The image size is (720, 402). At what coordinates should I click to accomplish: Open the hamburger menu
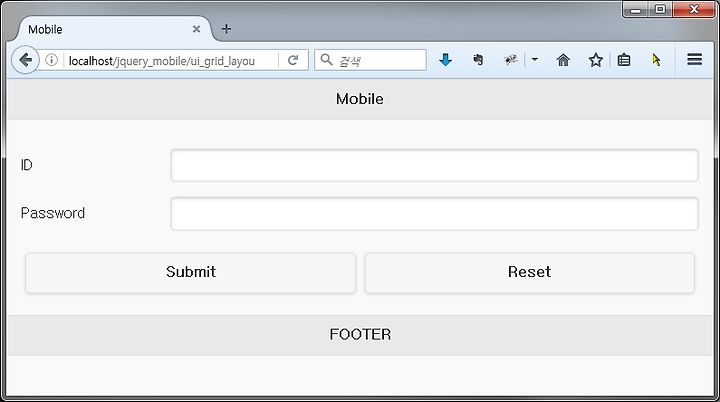pos(694,59)
